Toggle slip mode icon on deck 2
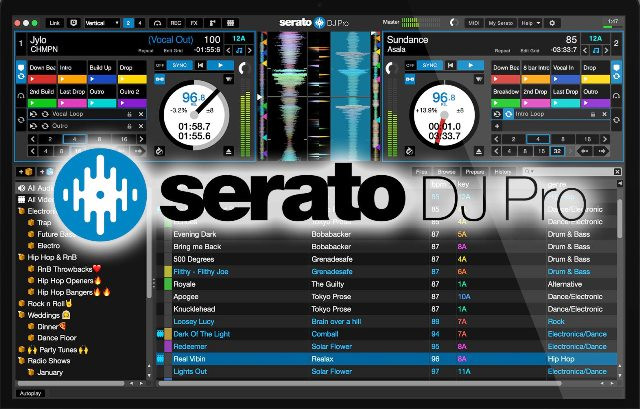The width and height of the screenshot is (640, 409). (x=410, y=151)
